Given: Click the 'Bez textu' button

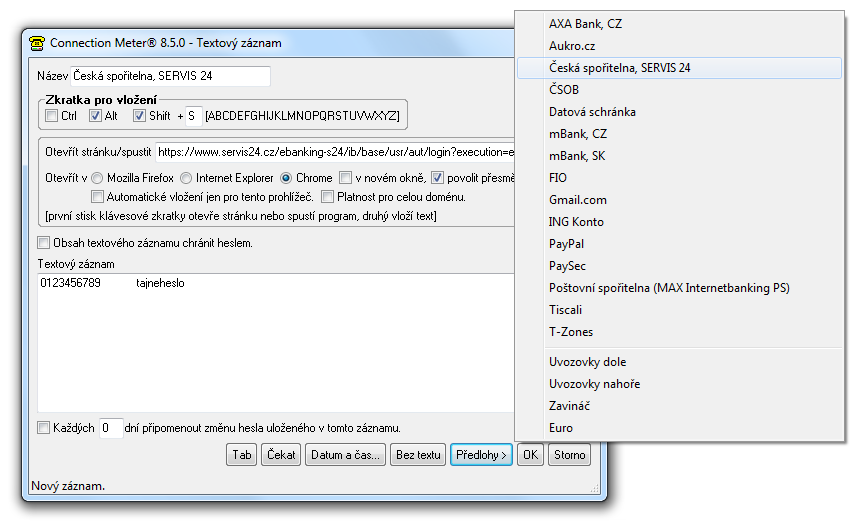Looking at the screenshot, I should (x=418, y=455).
